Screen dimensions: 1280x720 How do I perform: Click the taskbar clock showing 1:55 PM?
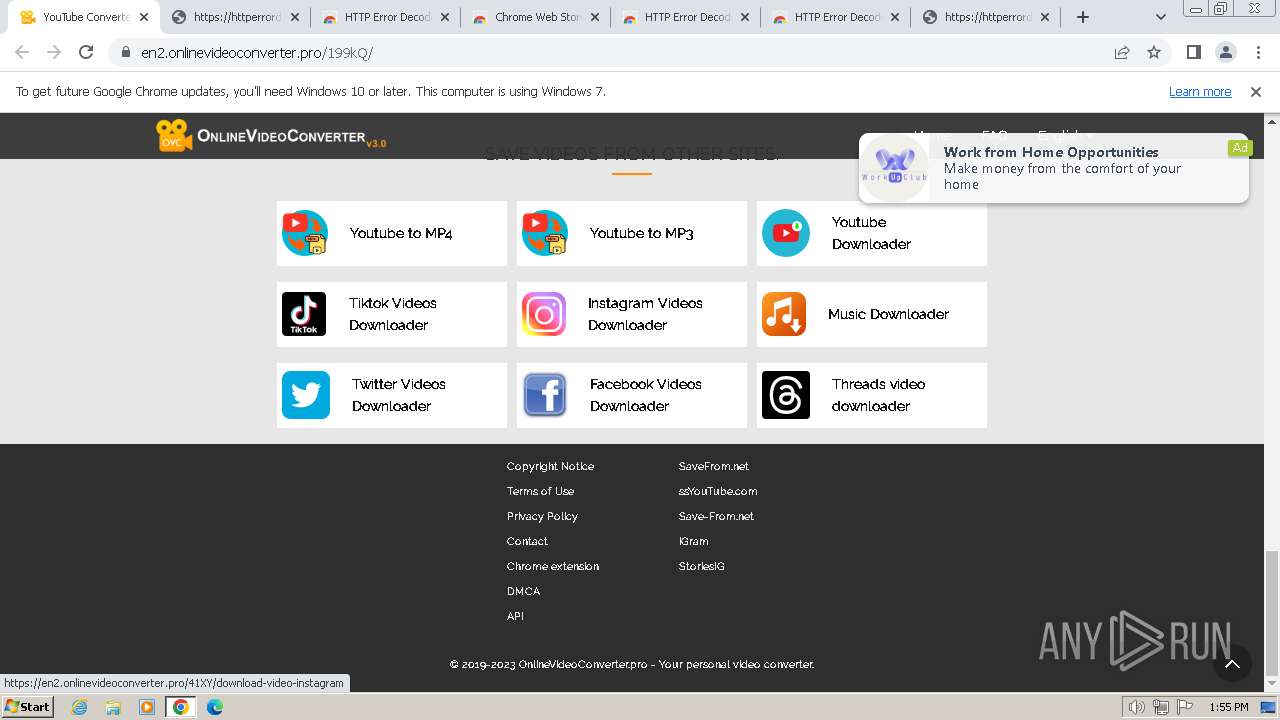1228,707
